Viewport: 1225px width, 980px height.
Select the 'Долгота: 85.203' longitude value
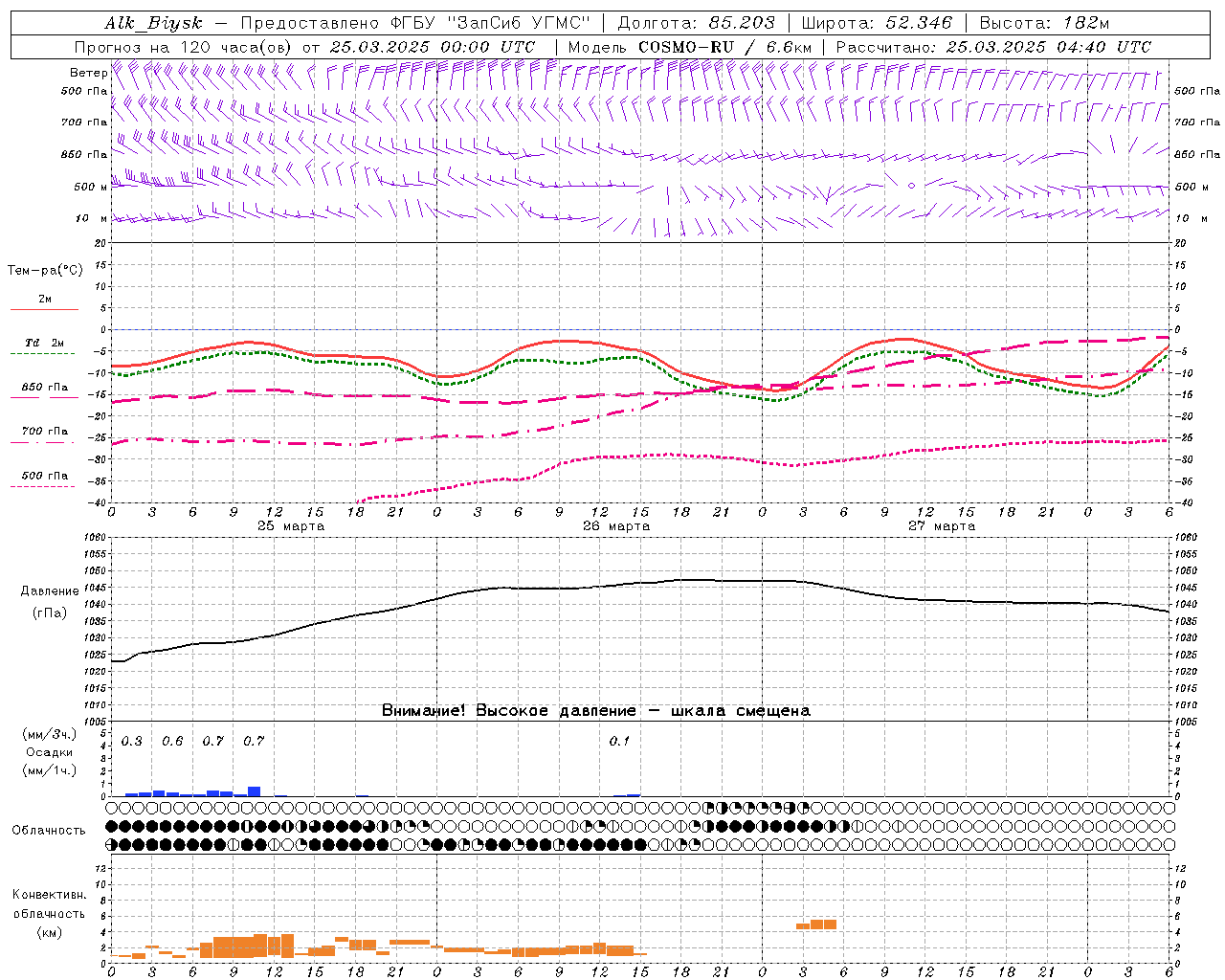pyautogui.click(x=697, y=23)
